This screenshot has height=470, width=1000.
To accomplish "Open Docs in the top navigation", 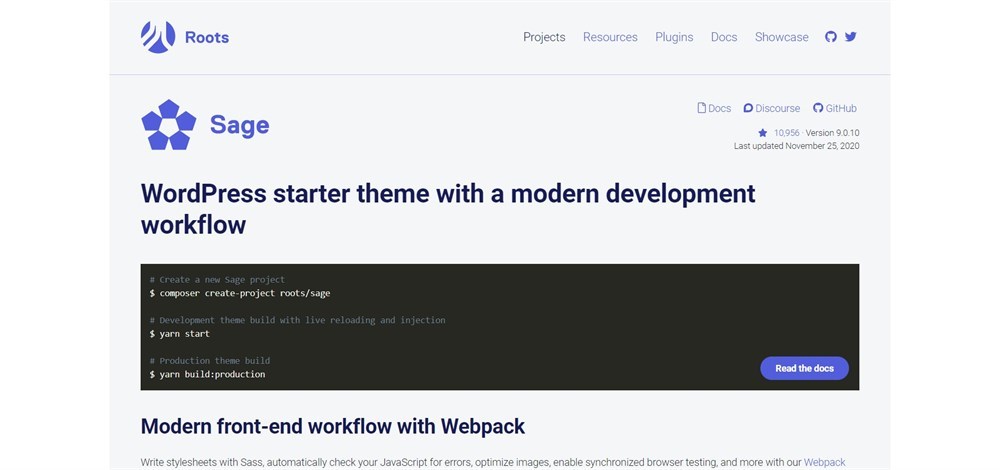I will coord(724,37).
